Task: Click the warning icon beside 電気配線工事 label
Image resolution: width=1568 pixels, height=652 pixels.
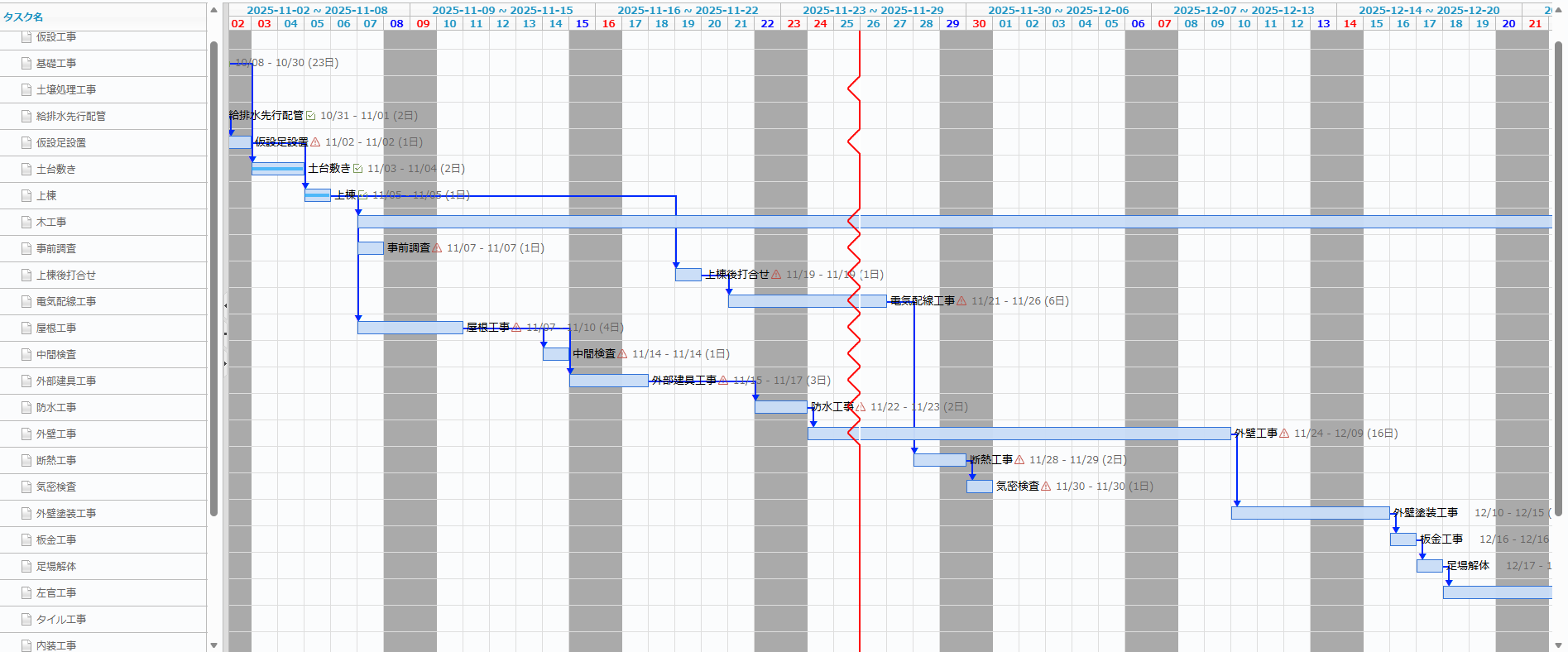Action: (x=961, y=301)
